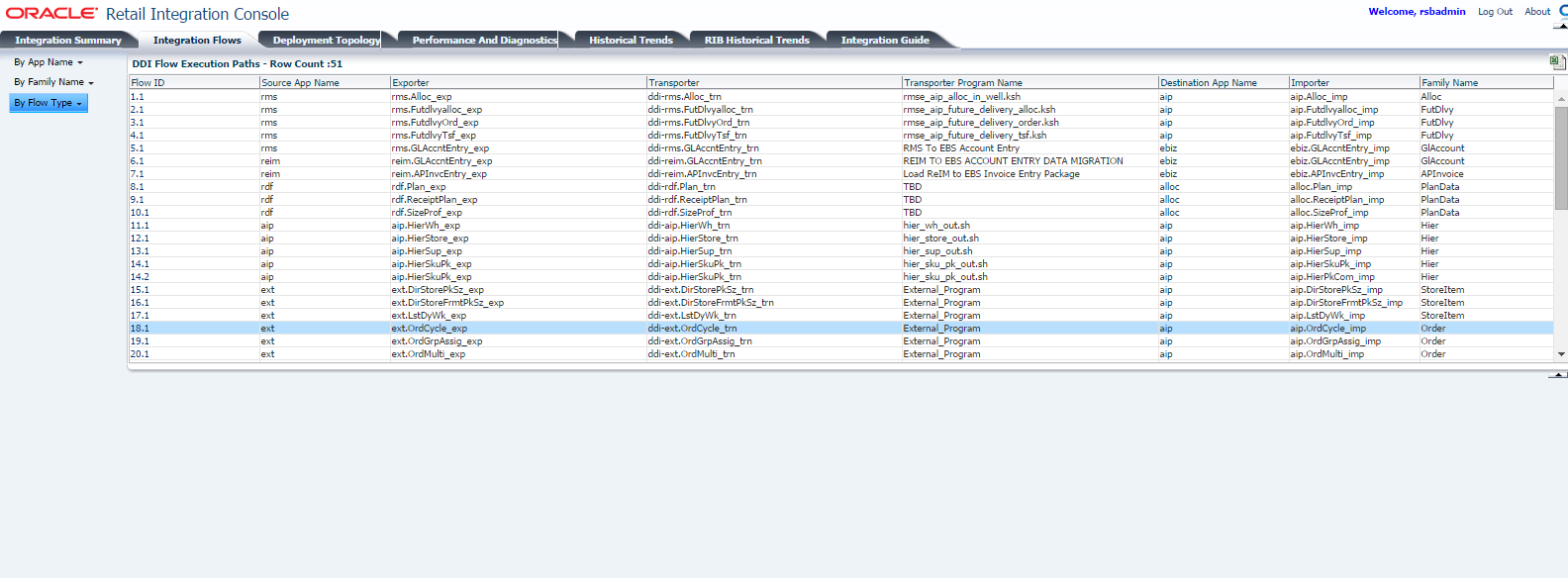
Task: Click the Family Name column header
Action: coord(1486,83)
